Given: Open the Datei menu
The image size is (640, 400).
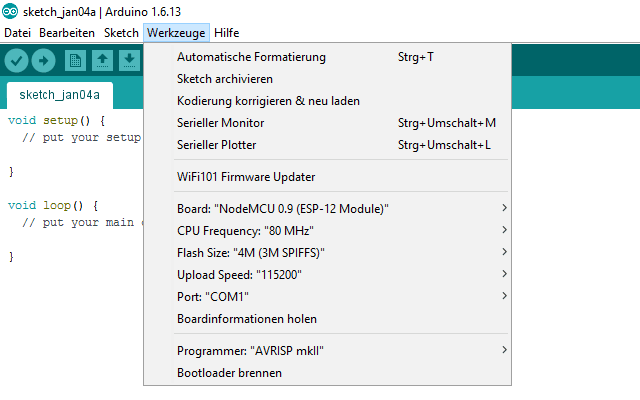Looking at the screenshot, I should [x=18, y=33].
